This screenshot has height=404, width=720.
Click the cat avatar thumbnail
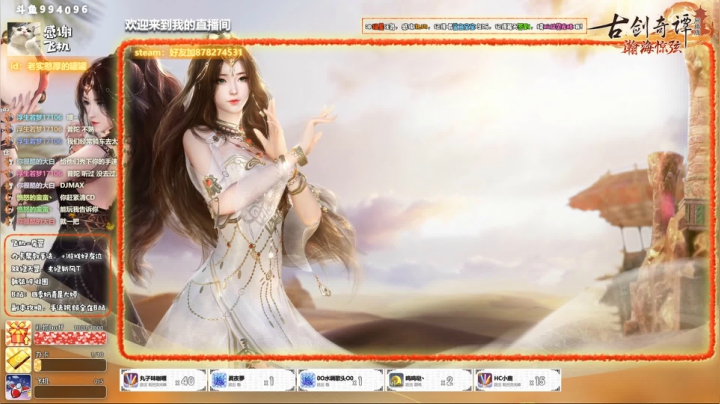[23, 39]
